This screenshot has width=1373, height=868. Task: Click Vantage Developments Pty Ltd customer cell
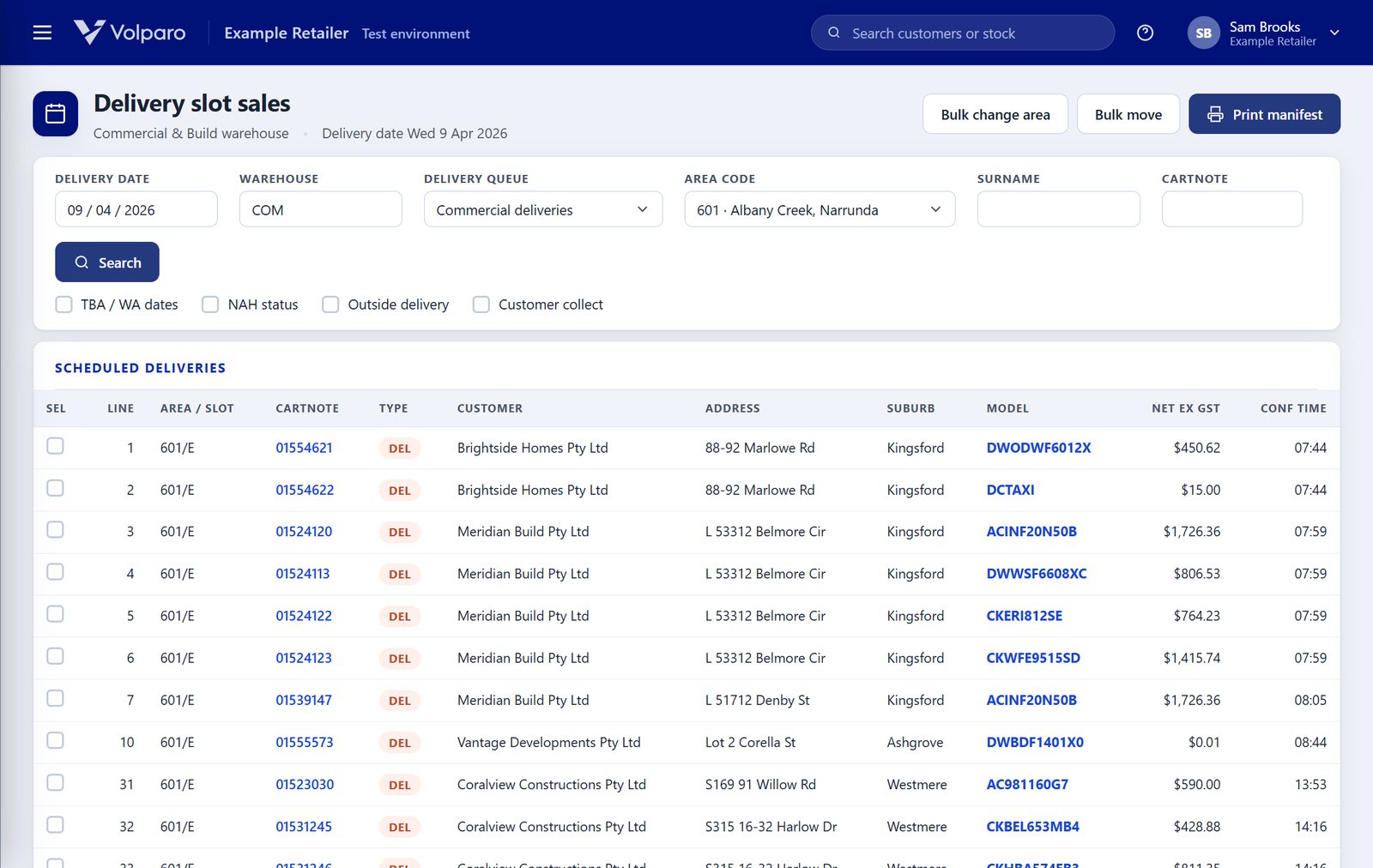(549, 742)
